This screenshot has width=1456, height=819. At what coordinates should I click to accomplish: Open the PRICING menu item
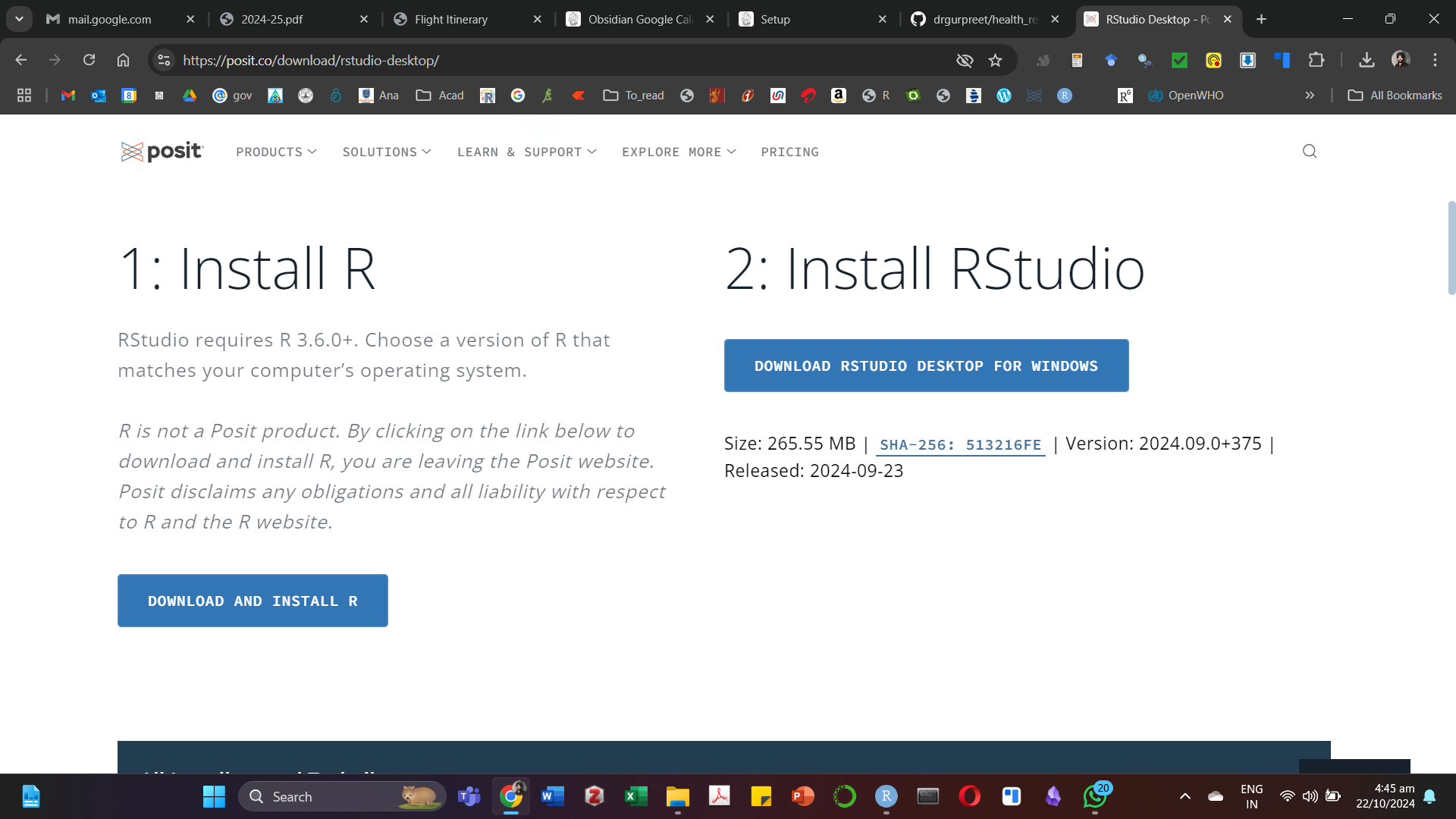[x=789, y=152]
